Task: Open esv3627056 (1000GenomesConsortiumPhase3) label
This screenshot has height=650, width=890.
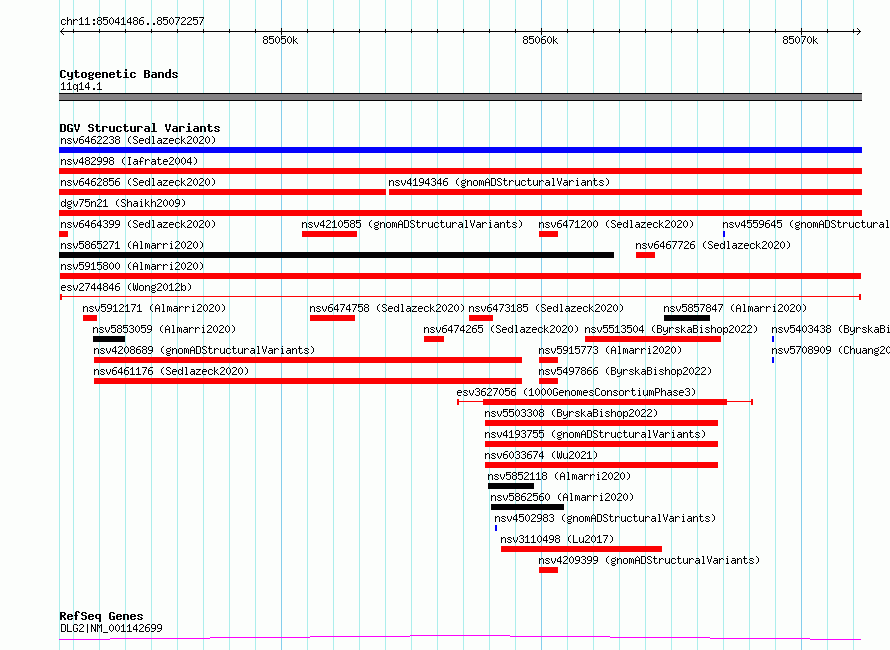Action: (x=576, y=392)
